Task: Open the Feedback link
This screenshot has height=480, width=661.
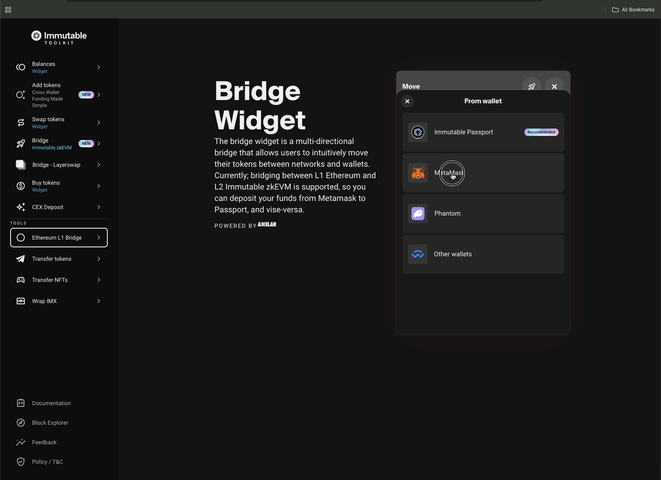Action: [x=44, y=442]
